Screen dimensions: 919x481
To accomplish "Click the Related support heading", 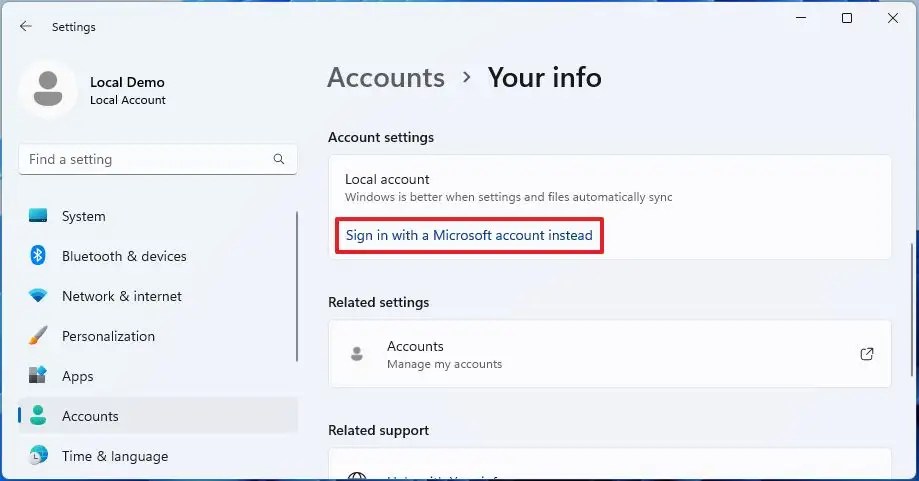I will [x=379, y=430].
